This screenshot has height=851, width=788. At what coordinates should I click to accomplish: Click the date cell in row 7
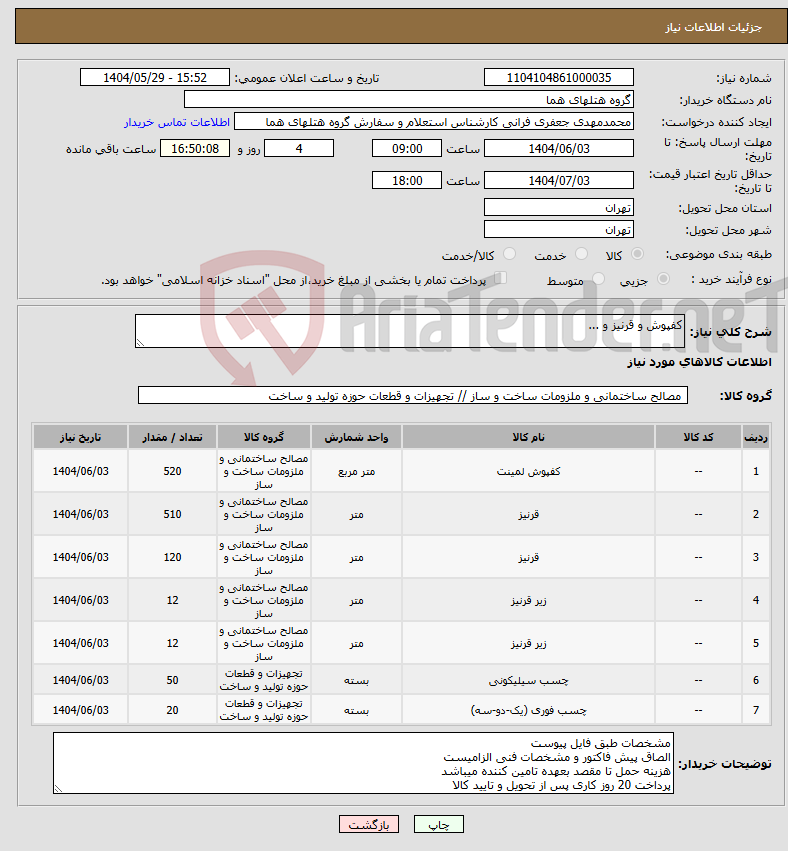point(80,709)
